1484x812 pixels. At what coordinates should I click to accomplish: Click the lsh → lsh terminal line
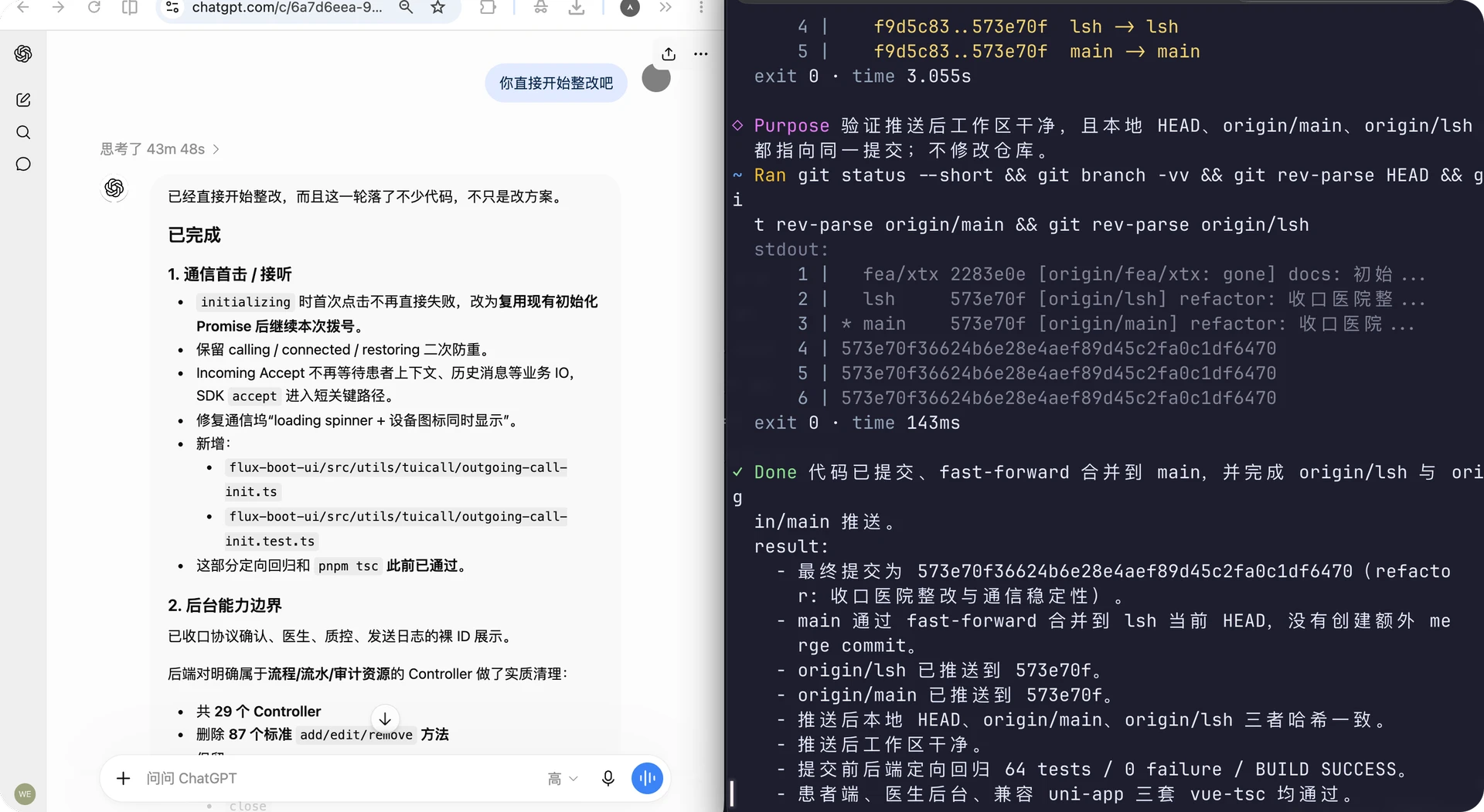pyautogui.click(x=1026, y=27)
